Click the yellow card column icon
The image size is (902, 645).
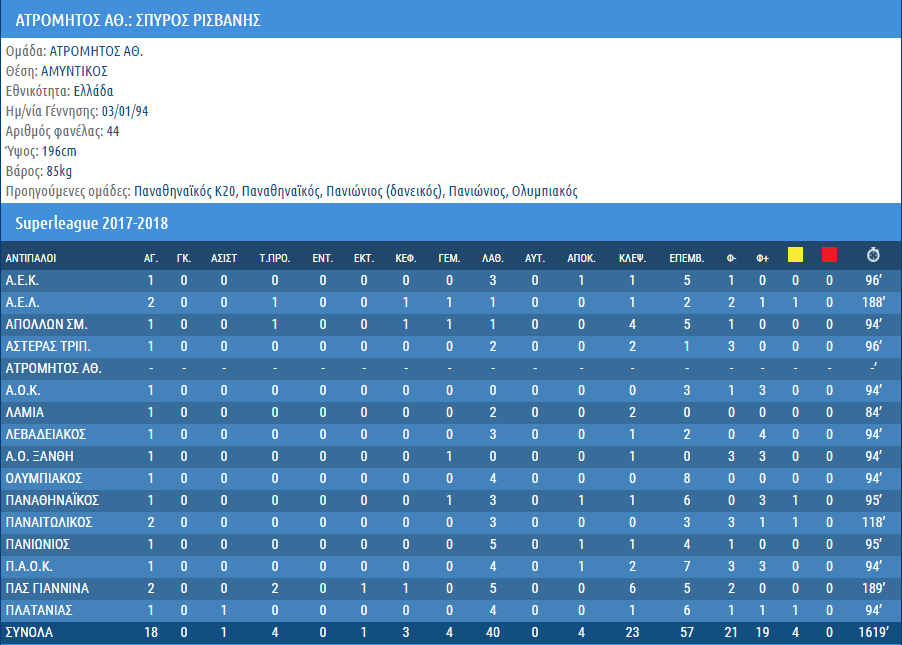tap(795, 254)
